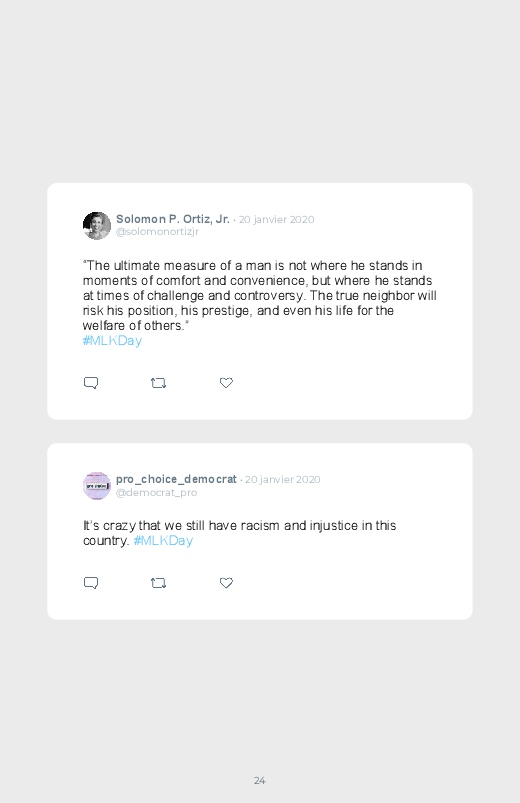Screen dimensions: 520x803
Task: Click 20 janvier 2020 date on Ortiz's tweet
Action: click(x=277, y=219)
